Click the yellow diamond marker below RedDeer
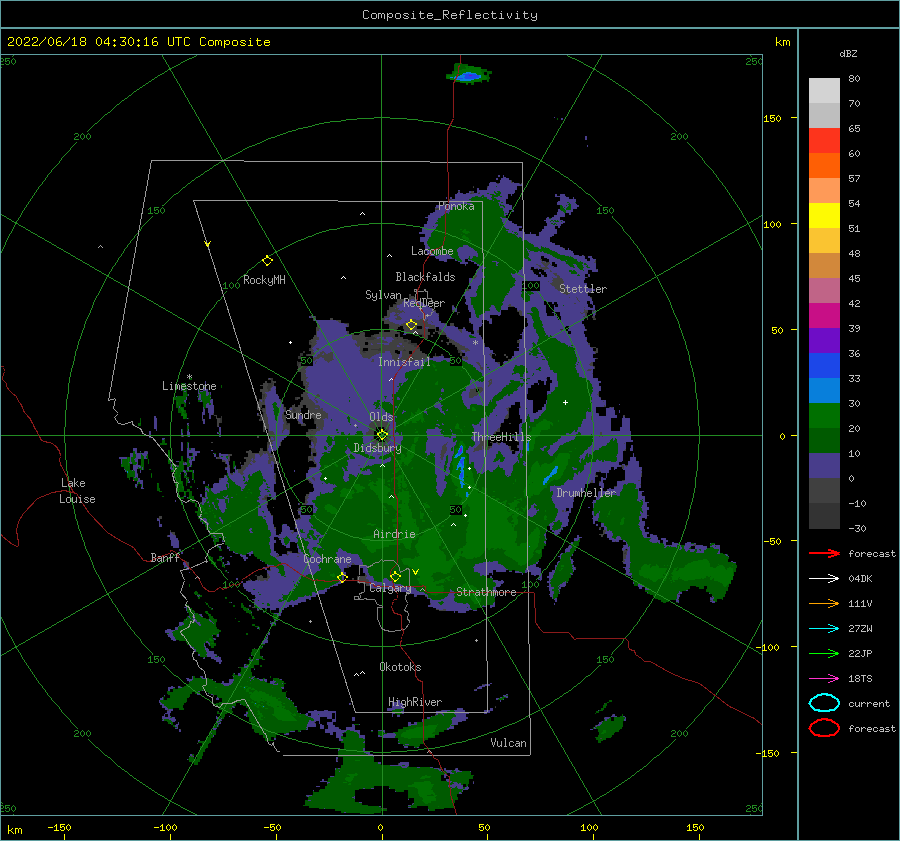Image resolution: width=900 pixels, height=841 pixels. point(411,325)
